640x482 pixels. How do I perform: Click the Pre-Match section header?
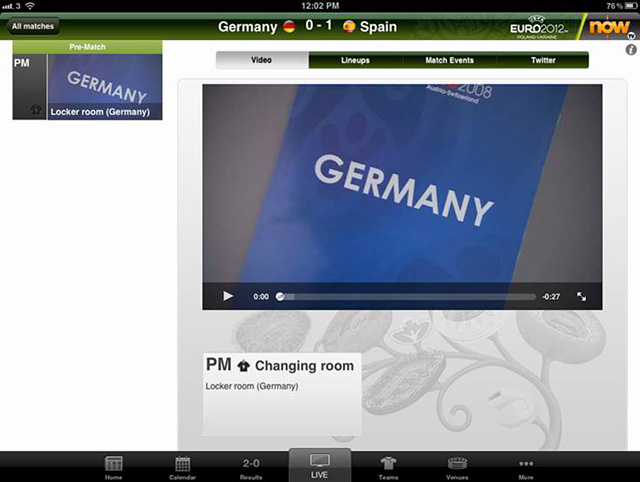87,47
